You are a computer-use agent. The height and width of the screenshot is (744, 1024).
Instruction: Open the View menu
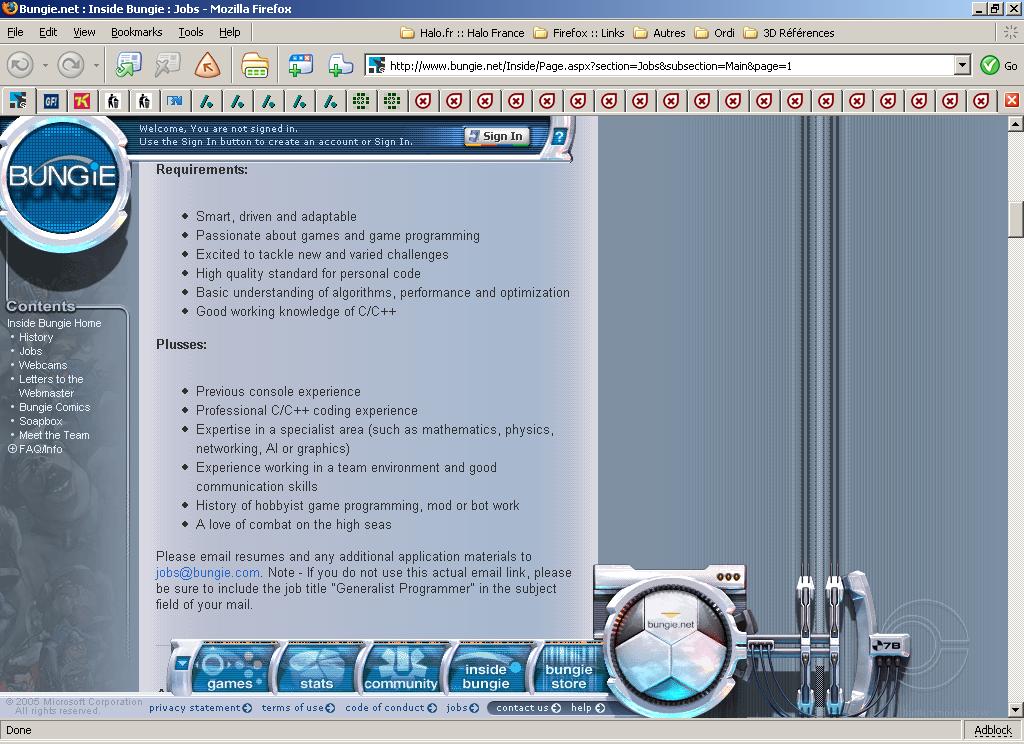click(84, 32)
